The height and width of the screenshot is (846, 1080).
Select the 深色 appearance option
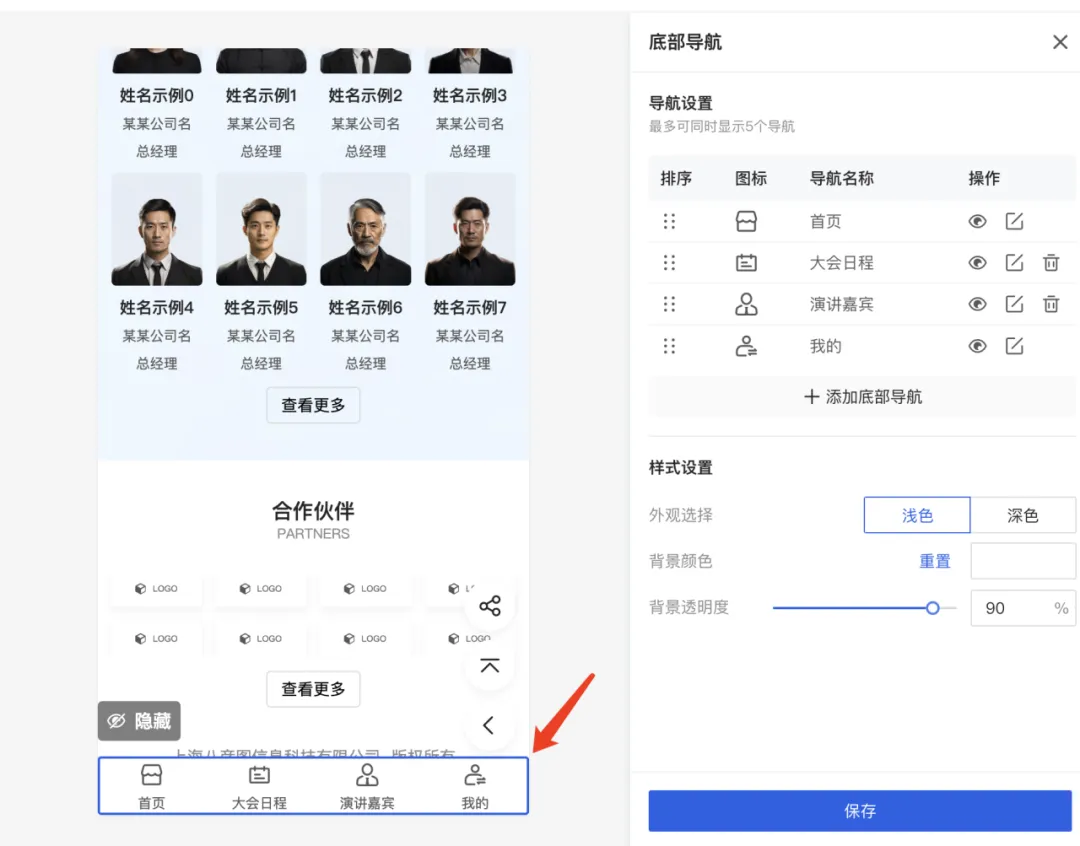click(x=1022, y=515)
